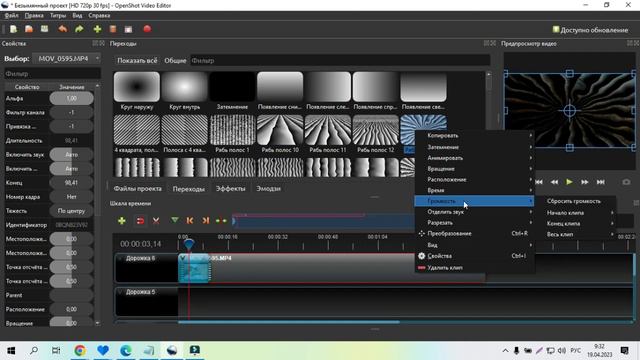This screenshot has width=640, height=360.
Task: Focus the properties Фильтр field
Action: (x=52, y=74)
